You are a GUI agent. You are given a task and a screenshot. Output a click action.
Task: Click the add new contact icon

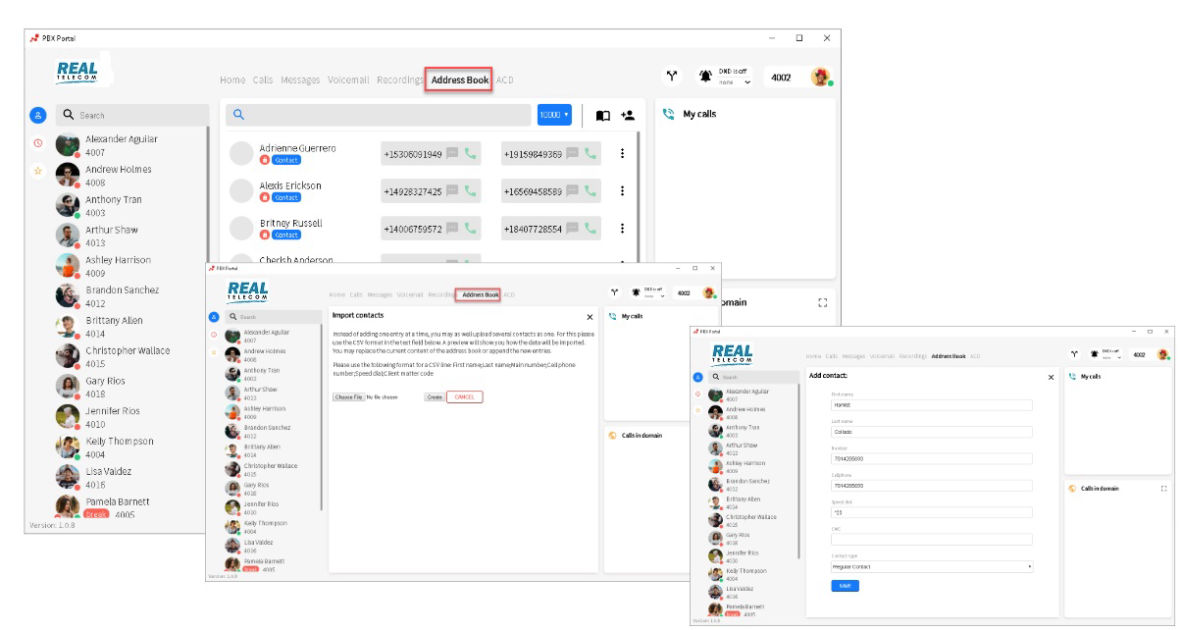click(x=628, y=115)
